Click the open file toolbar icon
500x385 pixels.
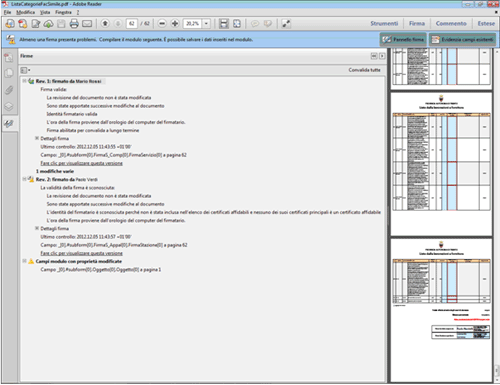(x=10, y=24)
